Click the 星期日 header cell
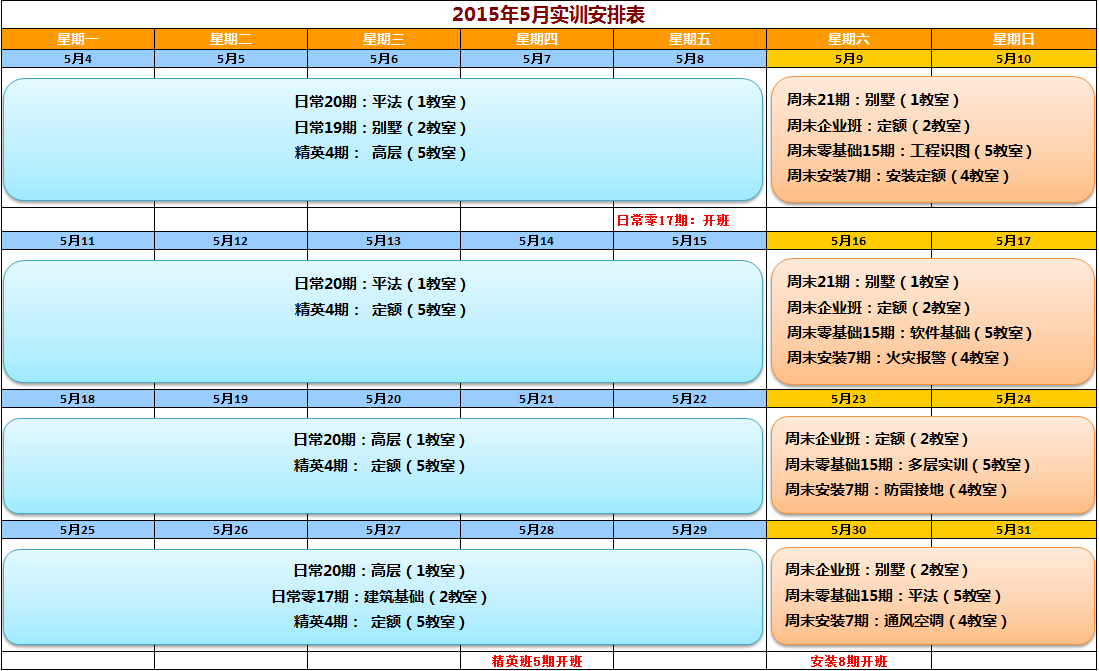 click(1013, 39)
